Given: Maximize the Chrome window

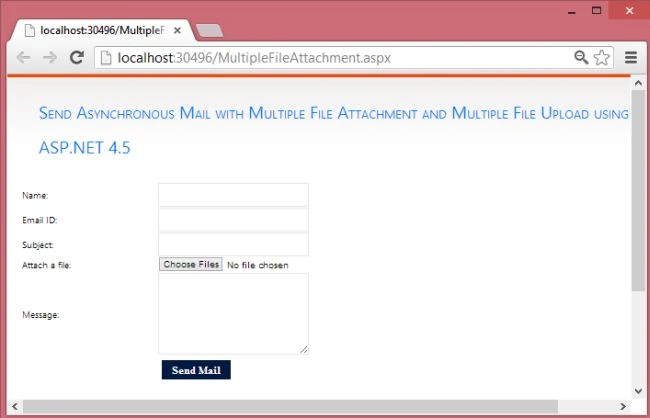Looking at the screenshot, I should (x=596, y=11).
